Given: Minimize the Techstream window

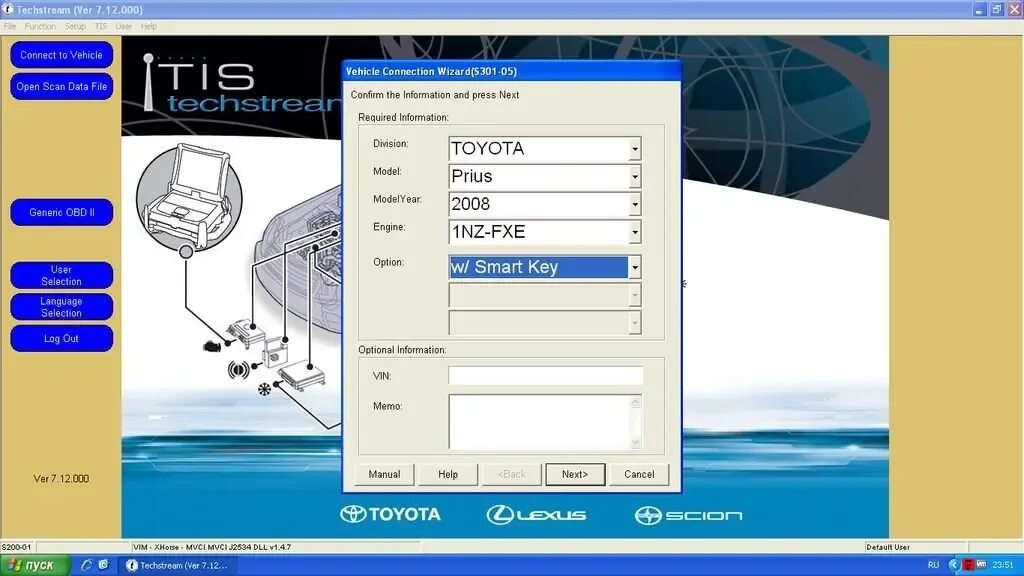Looking at the screenshot, I should click(978, 9).
